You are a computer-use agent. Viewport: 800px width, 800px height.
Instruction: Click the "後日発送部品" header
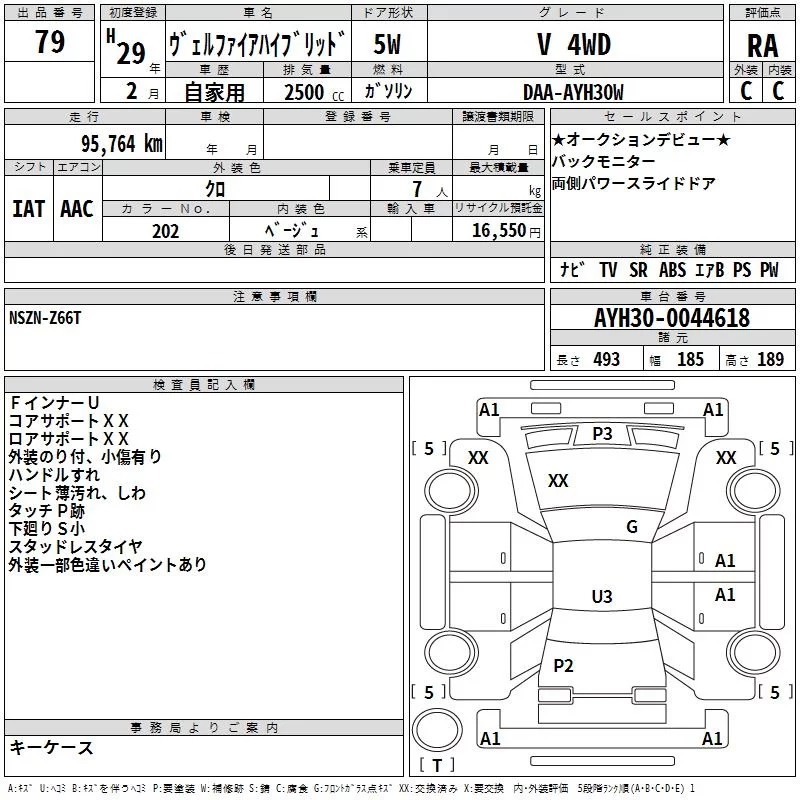tap(274, 249)
